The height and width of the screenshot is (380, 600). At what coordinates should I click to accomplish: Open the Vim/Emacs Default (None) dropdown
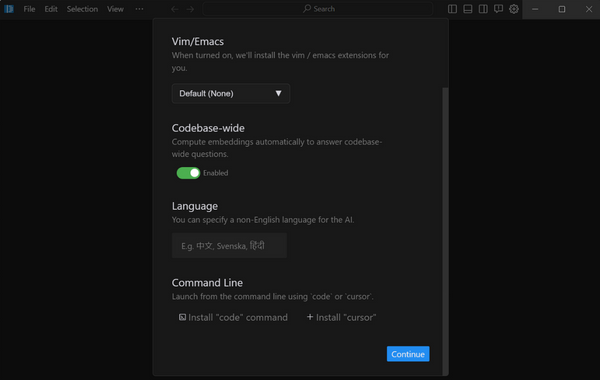[231, 93]
